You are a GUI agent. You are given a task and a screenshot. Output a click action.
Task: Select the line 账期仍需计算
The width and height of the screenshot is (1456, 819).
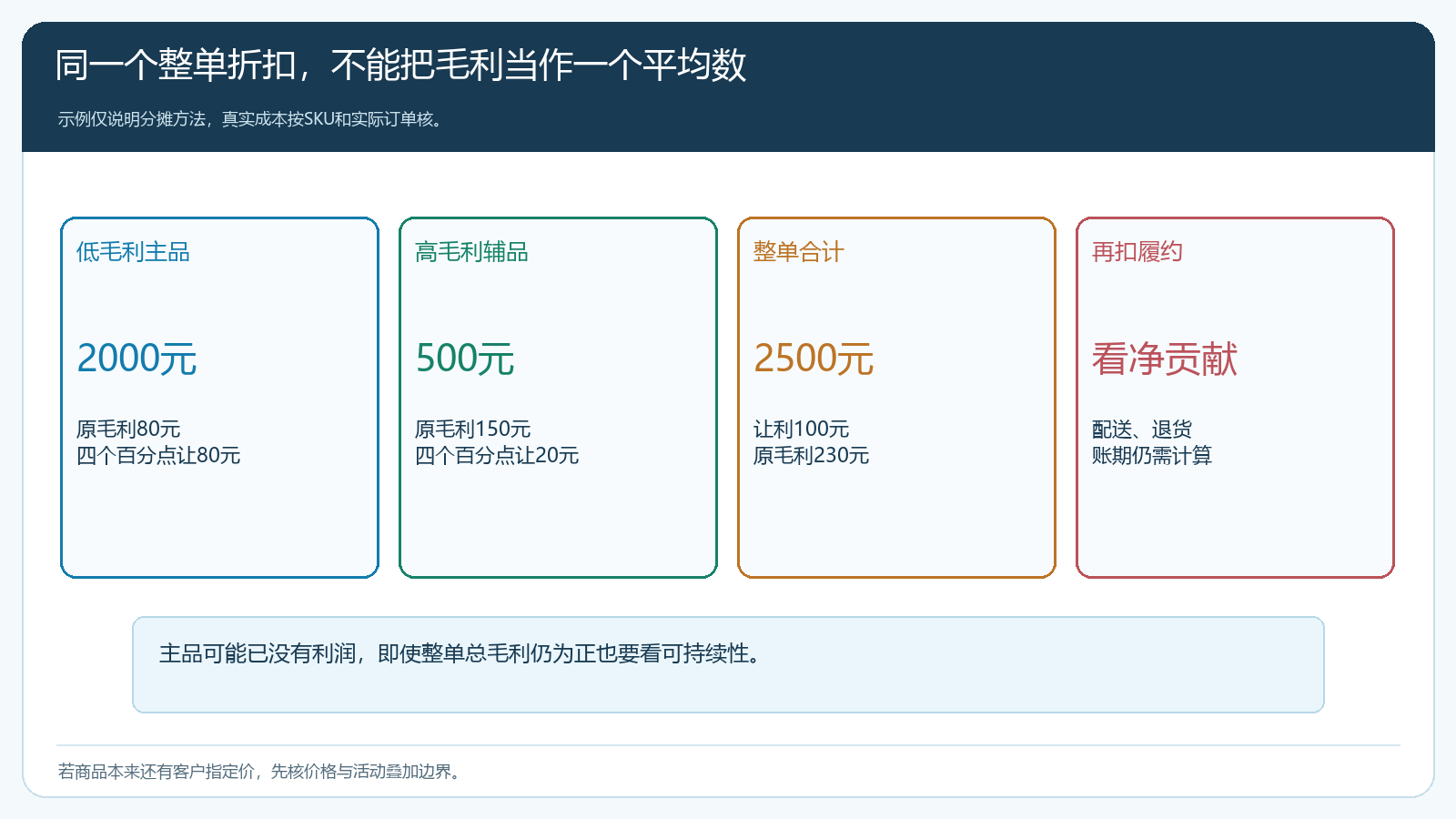1152,455
